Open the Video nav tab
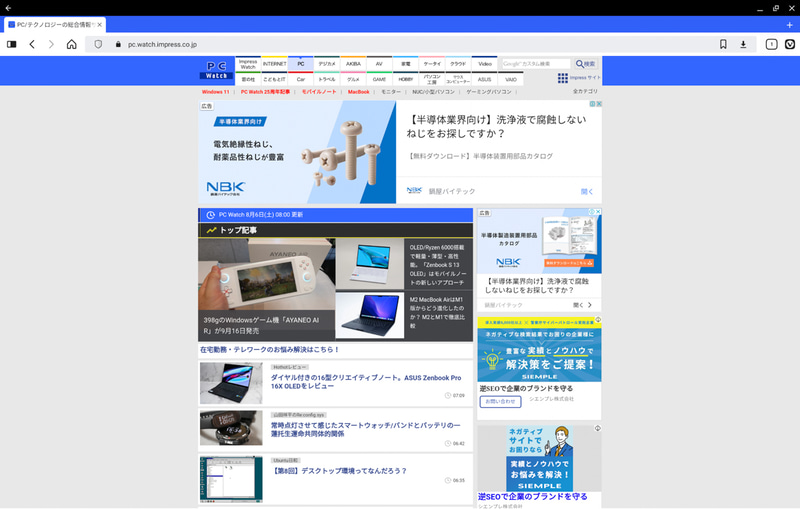 coord(485,64)
